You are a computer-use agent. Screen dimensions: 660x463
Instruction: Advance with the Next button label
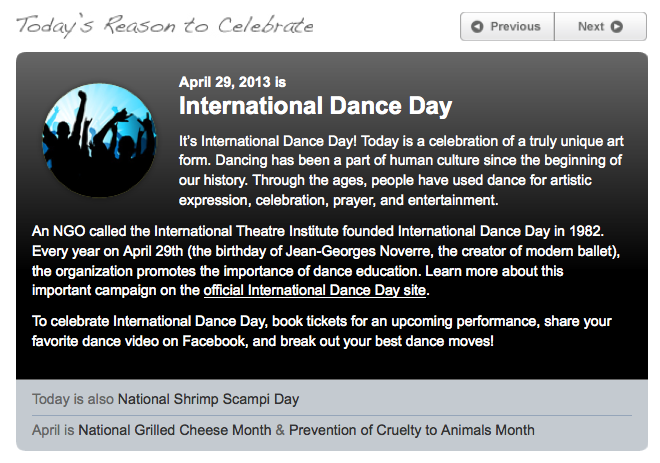tap(591, 27)
